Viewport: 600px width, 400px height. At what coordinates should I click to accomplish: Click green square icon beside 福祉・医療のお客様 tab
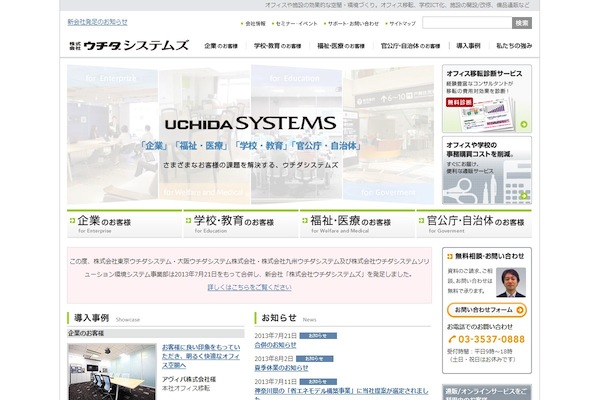coord(305,221)
